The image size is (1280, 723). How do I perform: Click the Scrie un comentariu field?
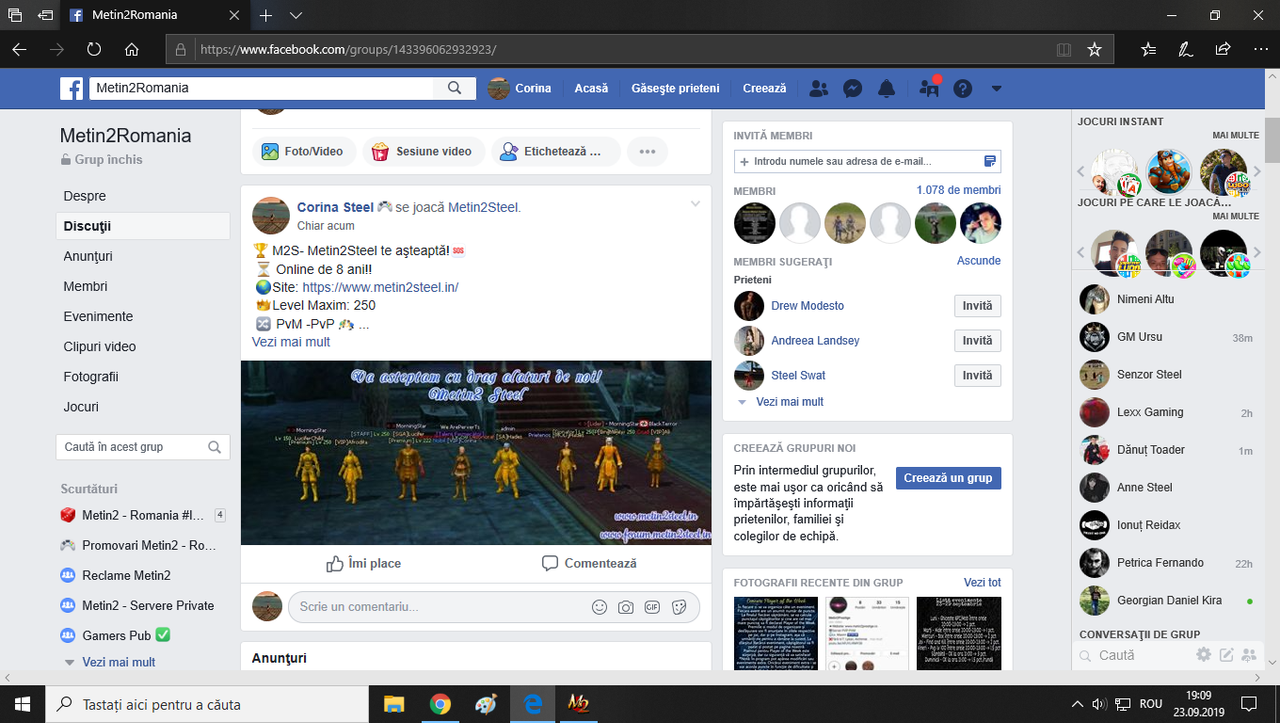click(494, 607)
